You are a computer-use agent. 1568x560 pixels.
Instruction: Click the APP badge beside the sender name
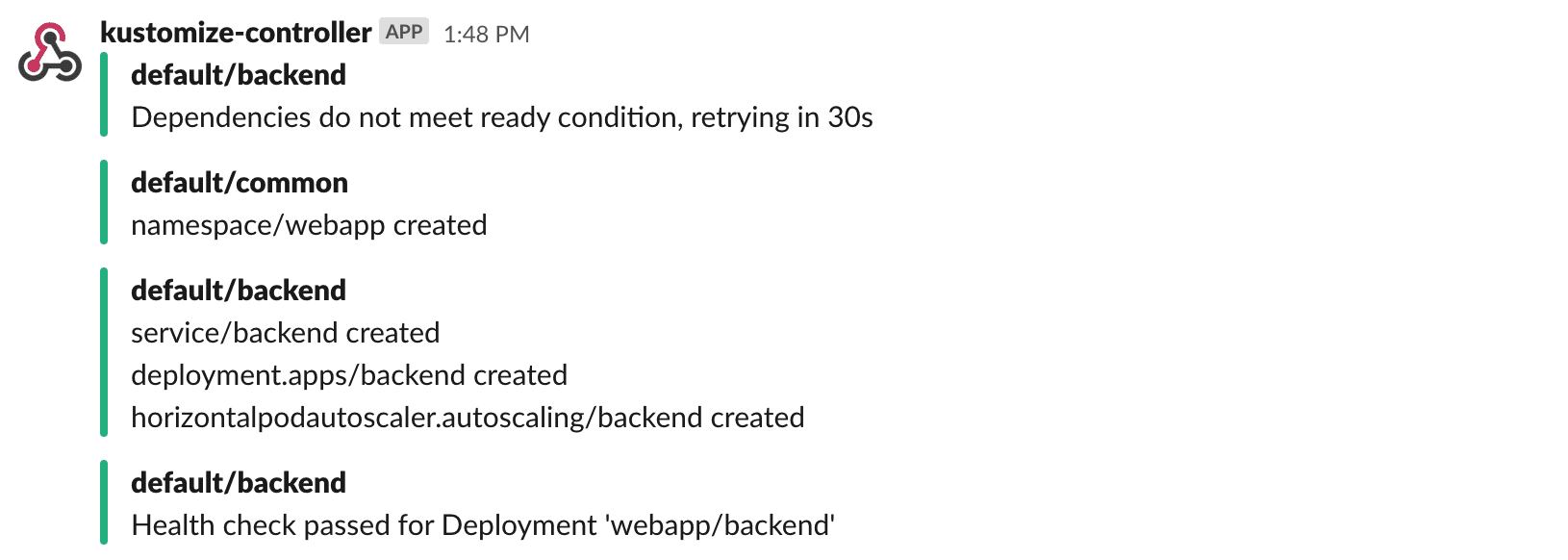(x=404, y=32)
